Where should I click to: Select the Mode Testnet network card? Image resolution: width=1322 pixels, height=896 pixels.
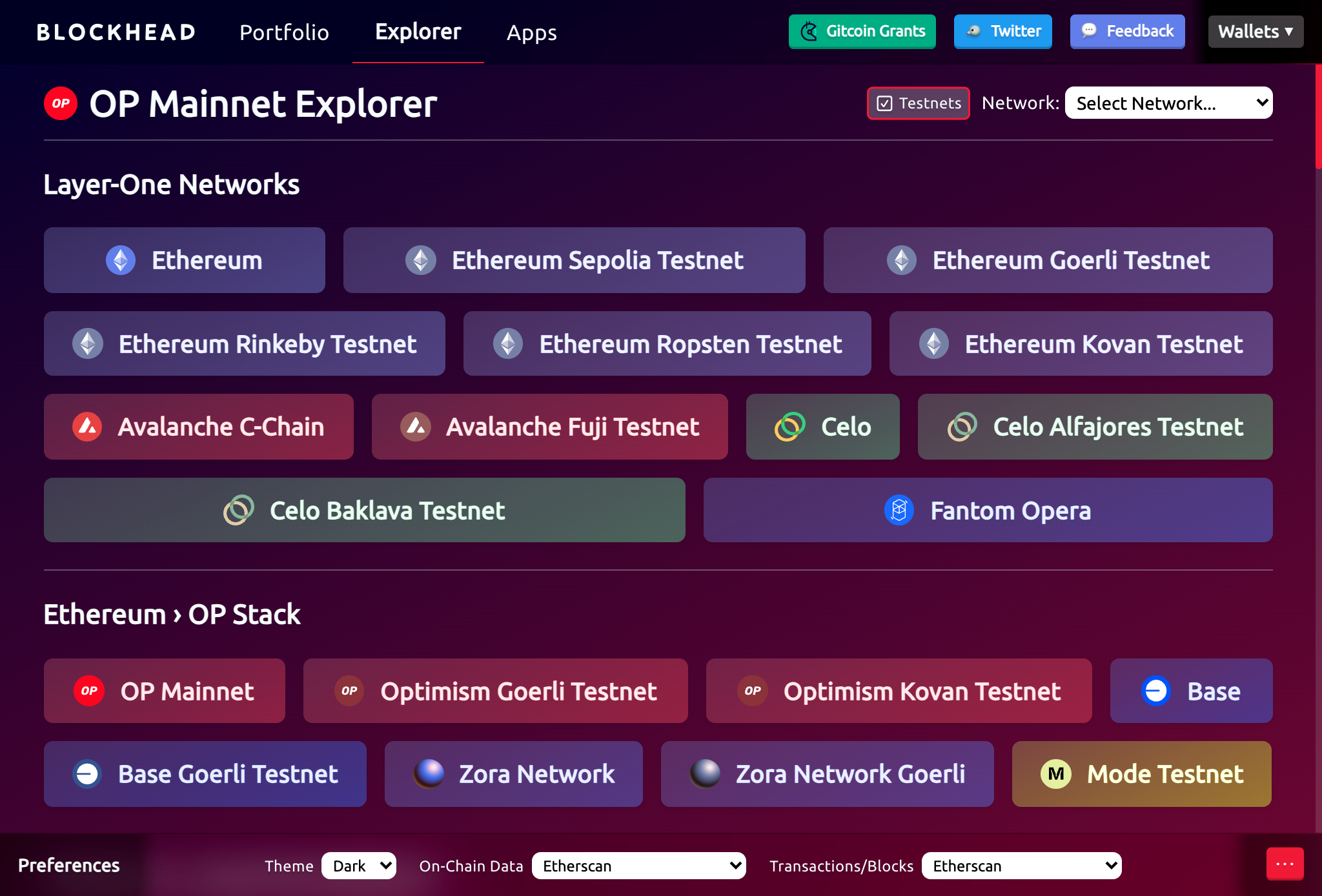(1141, 773)
